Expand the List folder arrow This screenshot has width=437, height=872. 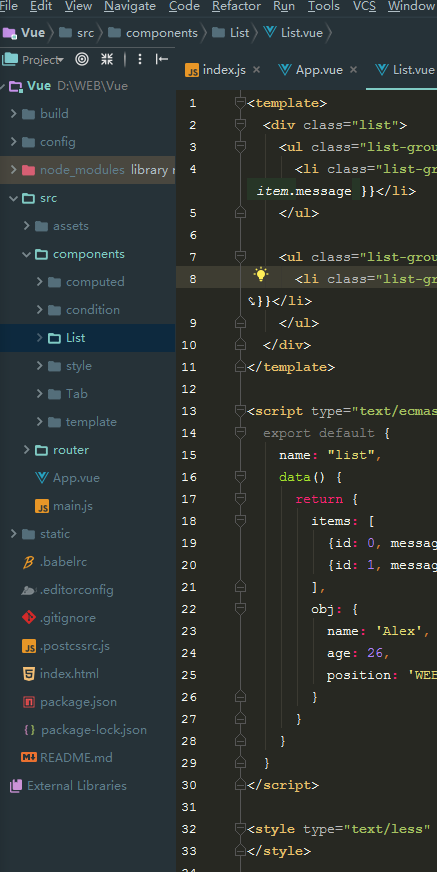tap(39, 338)
